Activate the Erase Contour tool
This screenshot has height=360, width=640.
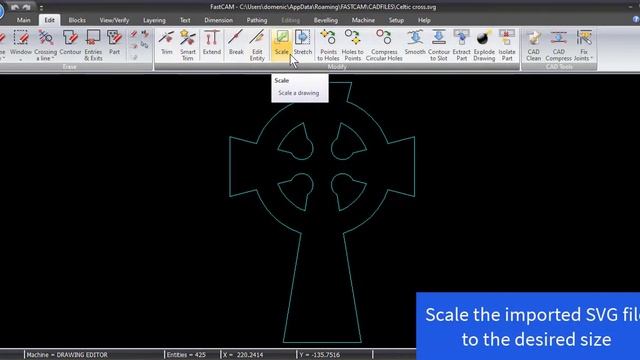click(70, 43)
